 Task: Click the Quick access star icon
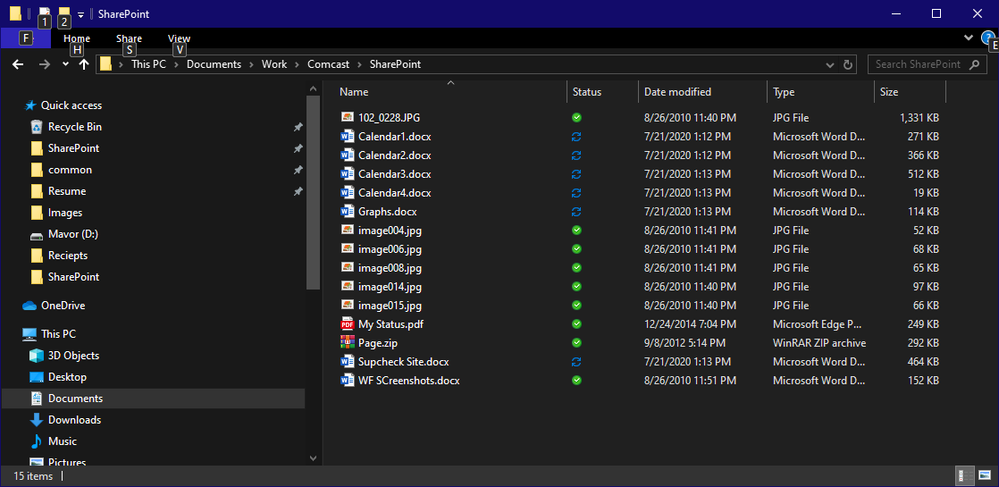[29, 105]
